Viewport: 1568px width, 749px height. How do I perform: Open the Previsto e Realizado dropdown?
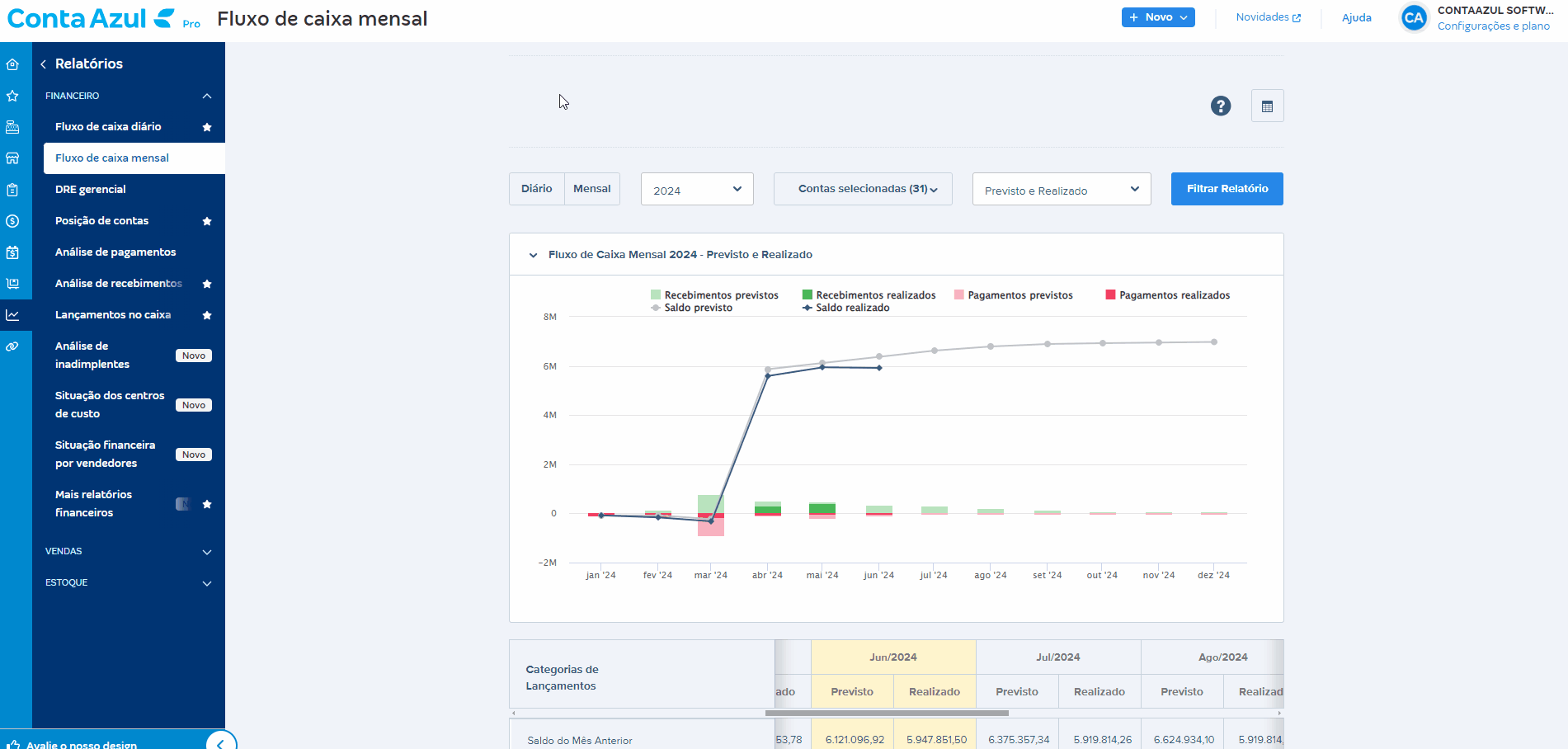coord(1061,190)
